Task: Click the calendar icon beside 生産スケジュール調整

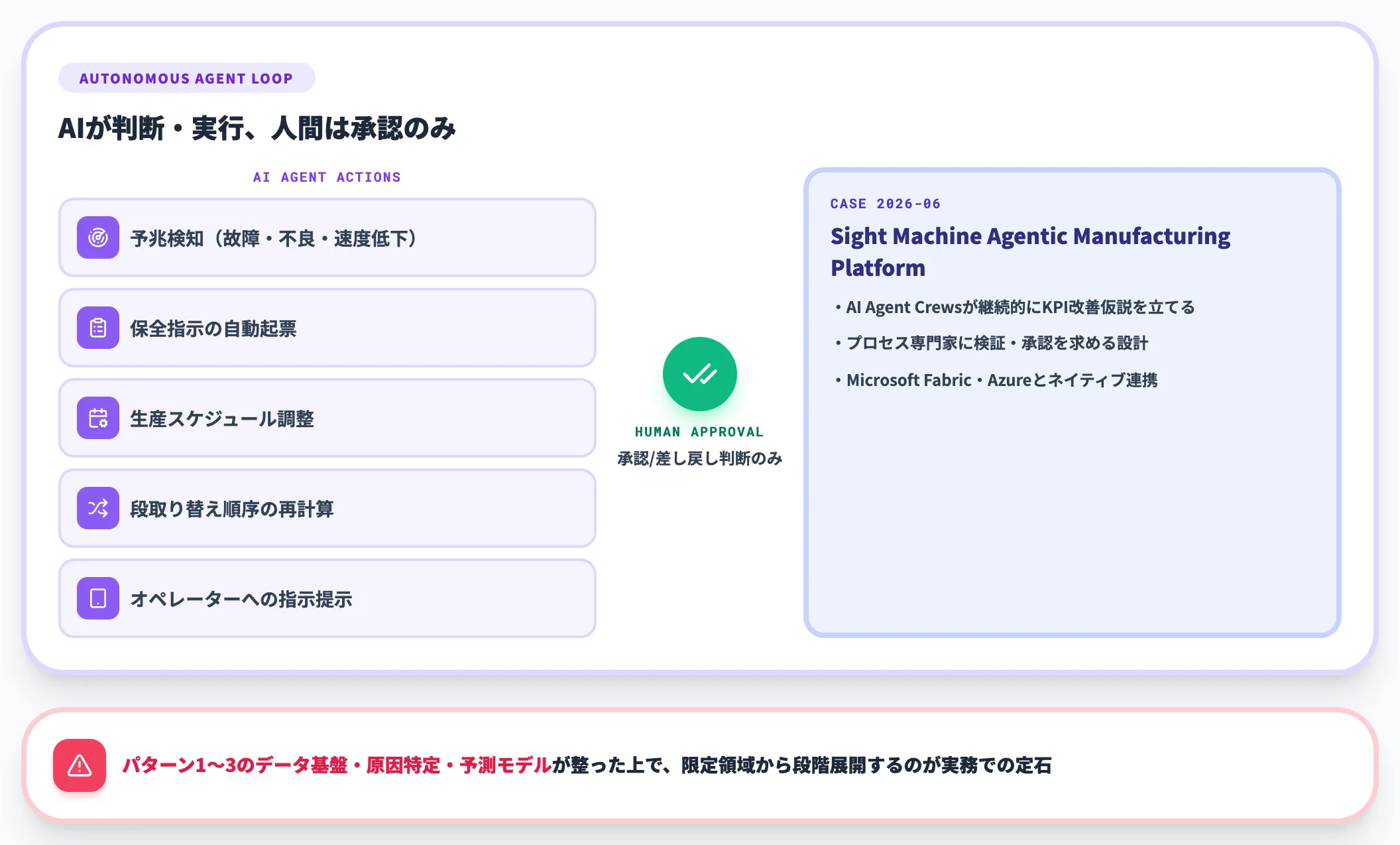Action: pyautogui.click(x=98, y=418)
